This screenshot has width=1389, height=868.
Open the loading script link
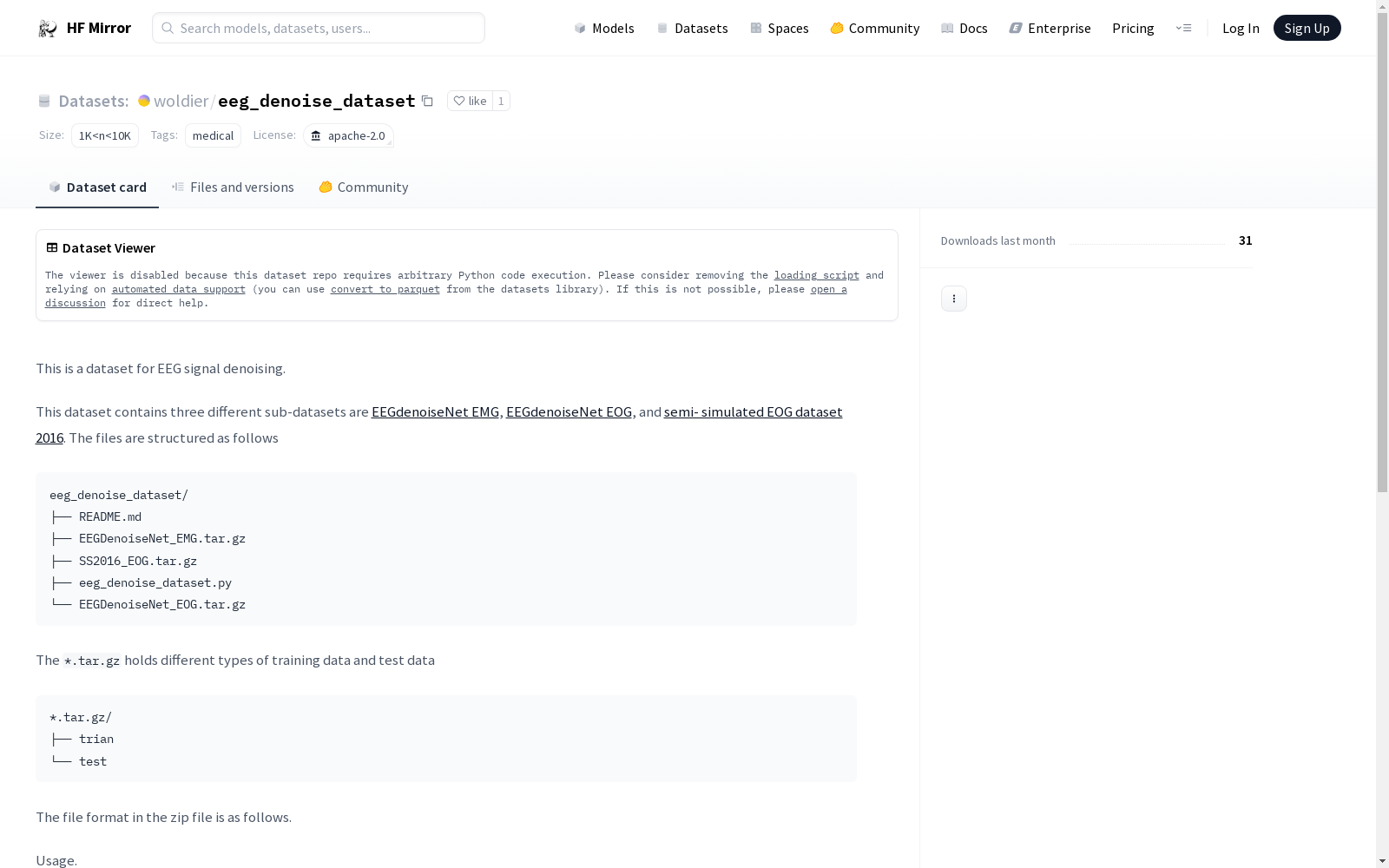[x=817, y=275]
